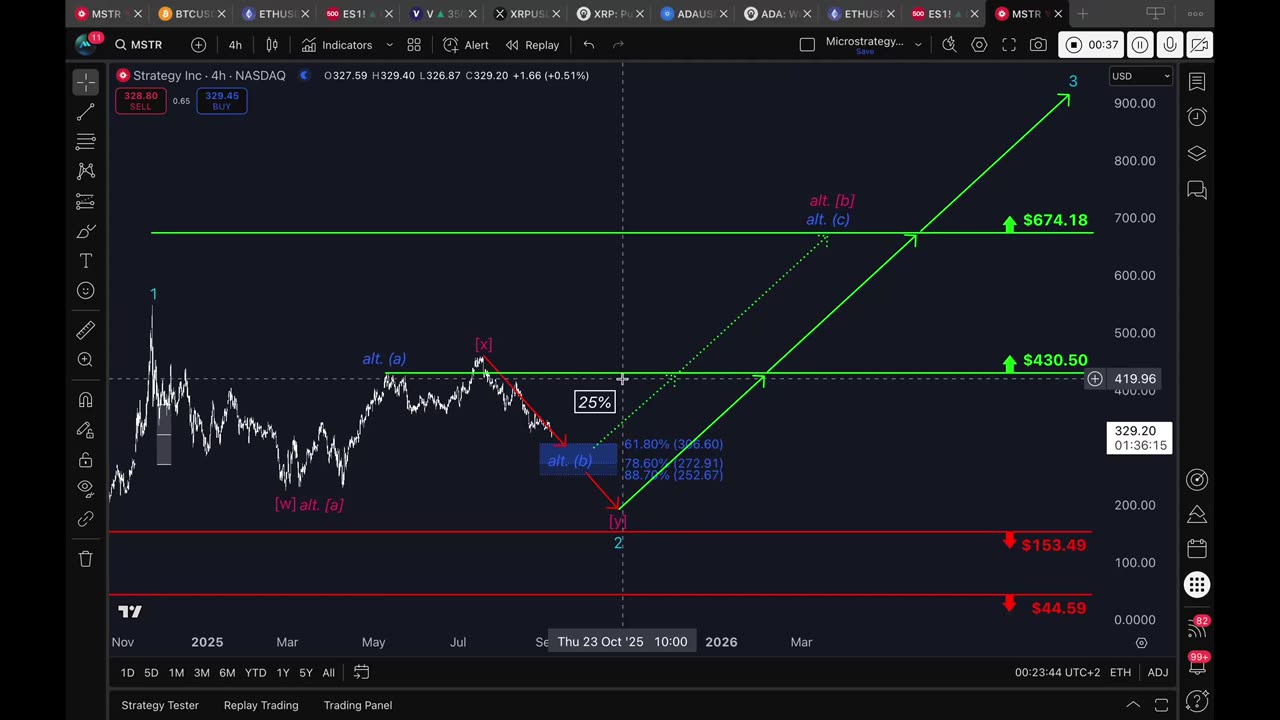1280x720 pixels.
Task: Click the redo arrow
Action: point(618,45)
